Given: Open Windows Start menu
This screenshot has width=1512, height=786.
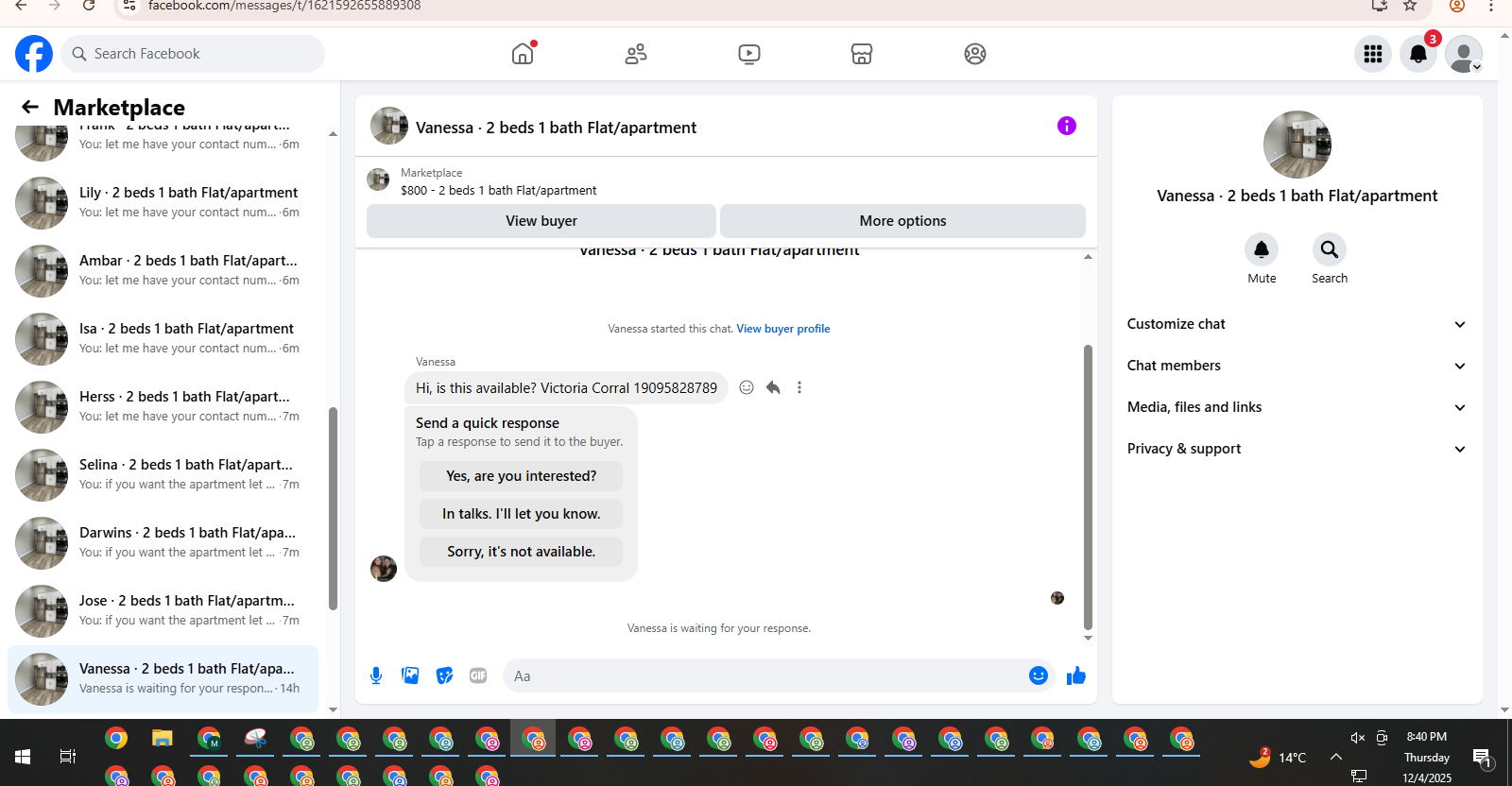Looking at the screenshot, I should [23, 757].
